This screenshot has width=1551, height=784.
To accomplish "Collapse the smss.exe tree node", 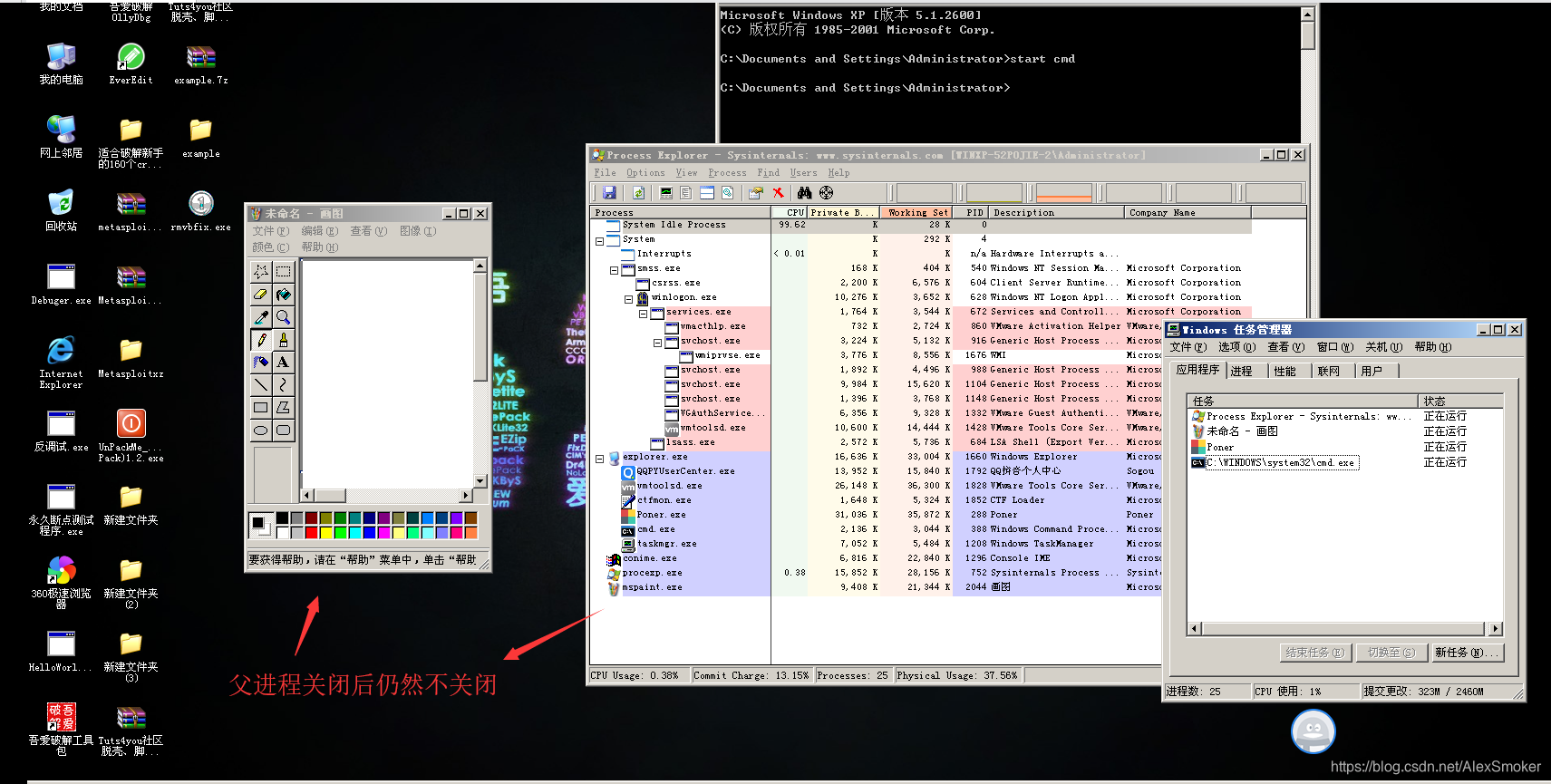I will tap(614, 270).
